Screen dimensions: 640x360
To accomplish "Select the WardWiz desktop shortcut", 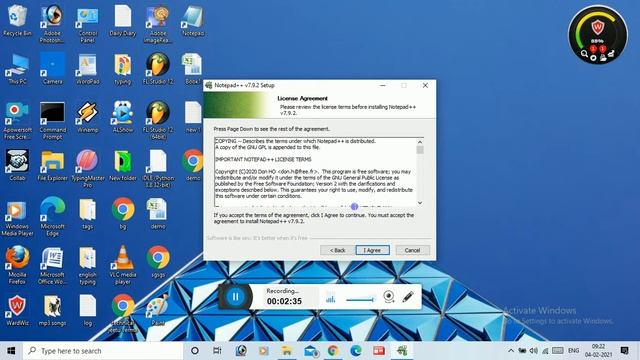I will (17, 310).
